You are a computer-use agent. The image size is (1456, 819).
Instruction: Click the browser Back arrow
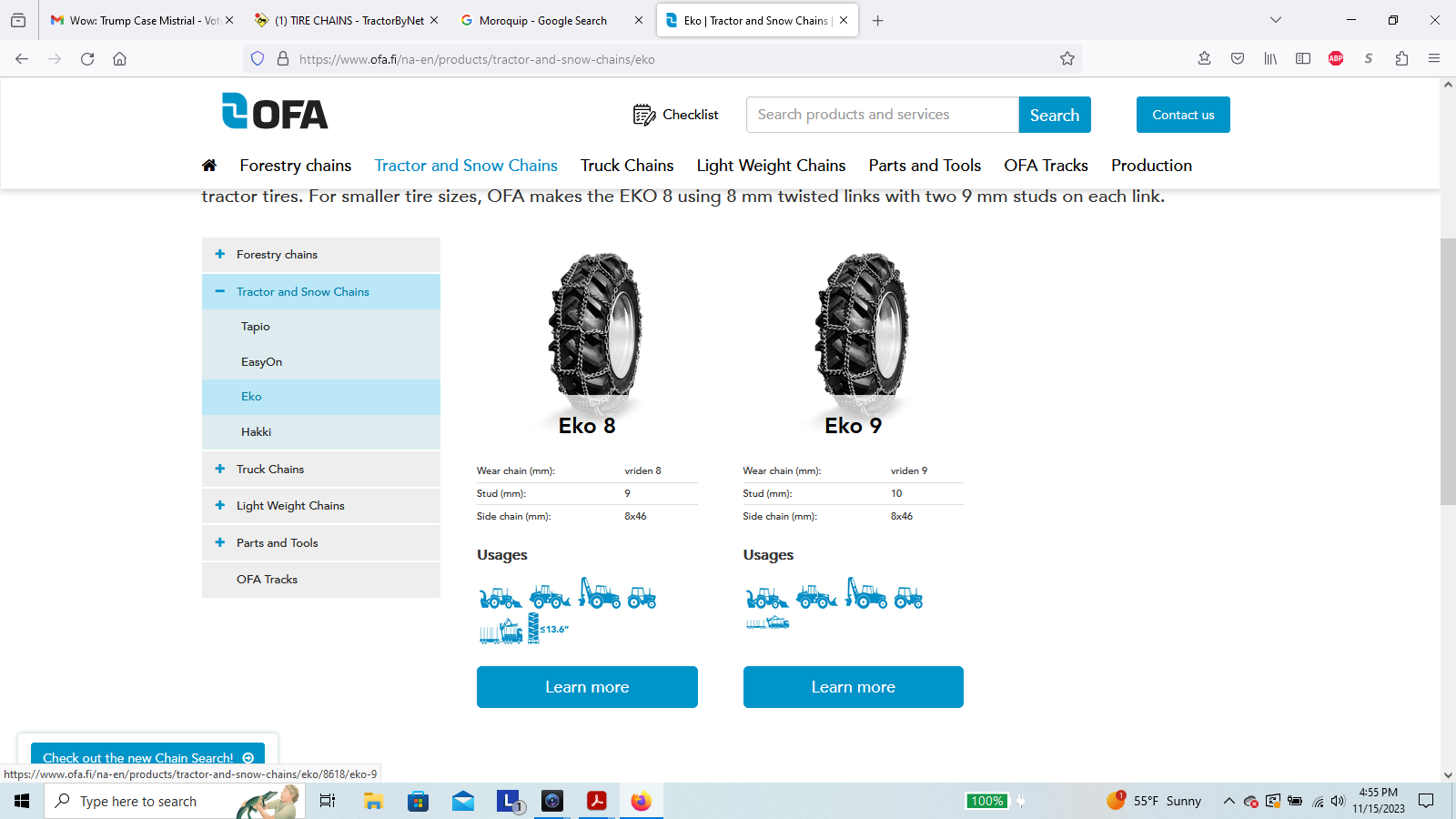[22, 59]
